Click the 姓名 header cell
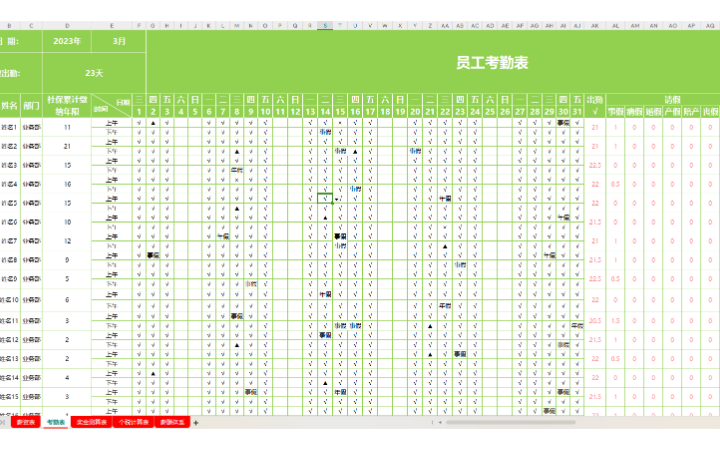 pyautogui.click(x=9, y=106)
